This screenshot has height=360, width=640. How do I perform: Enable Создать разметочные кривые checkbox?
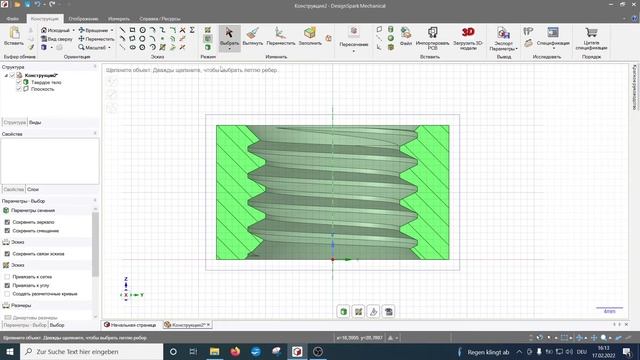tap(7, 294)
